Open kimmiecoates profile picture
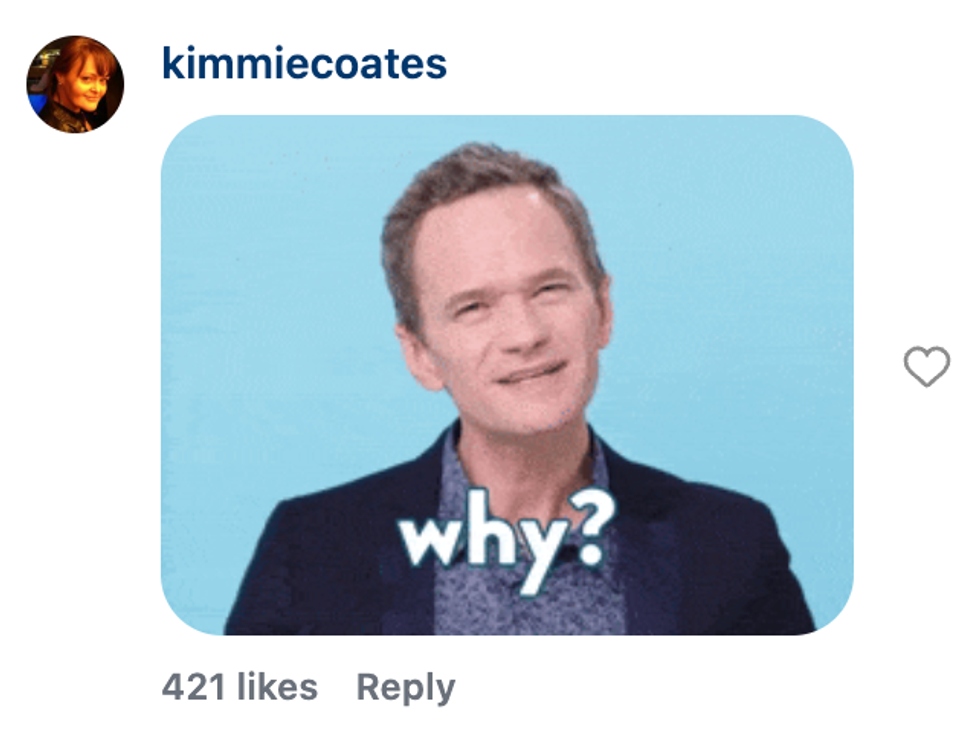This screenshot has width=980, height=736. click(x=75, y=84)
